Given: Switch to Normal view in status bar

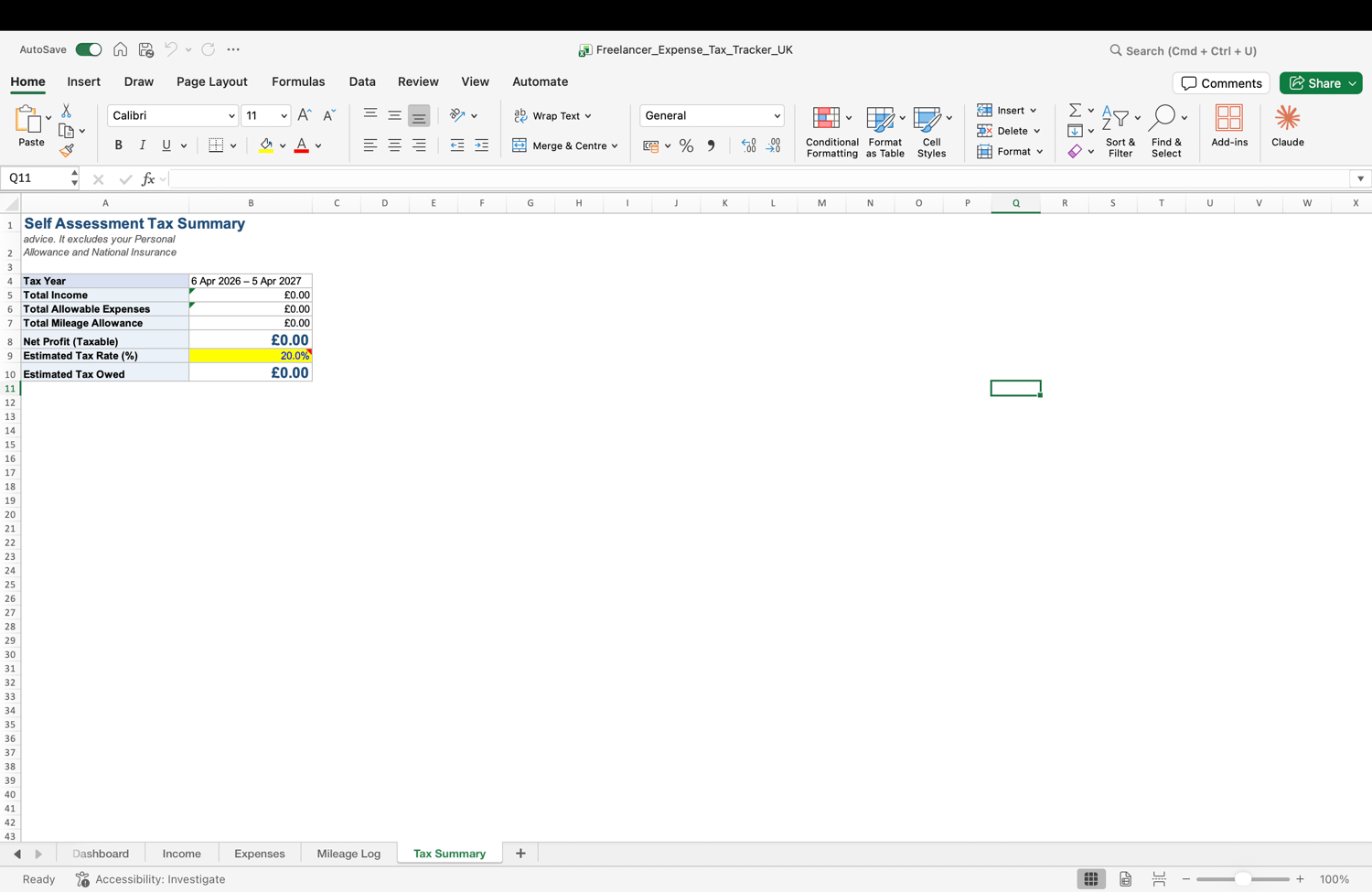Looking at the screenshot, I should 1091,879.
